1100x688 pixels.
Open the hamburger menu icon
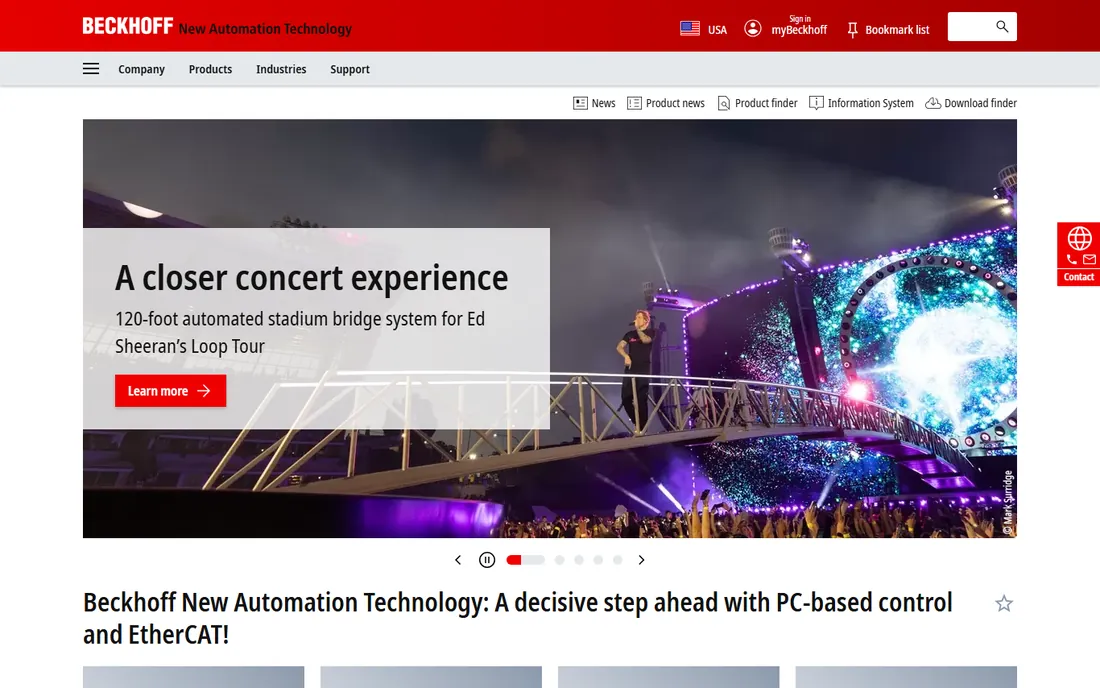(90, 69)
